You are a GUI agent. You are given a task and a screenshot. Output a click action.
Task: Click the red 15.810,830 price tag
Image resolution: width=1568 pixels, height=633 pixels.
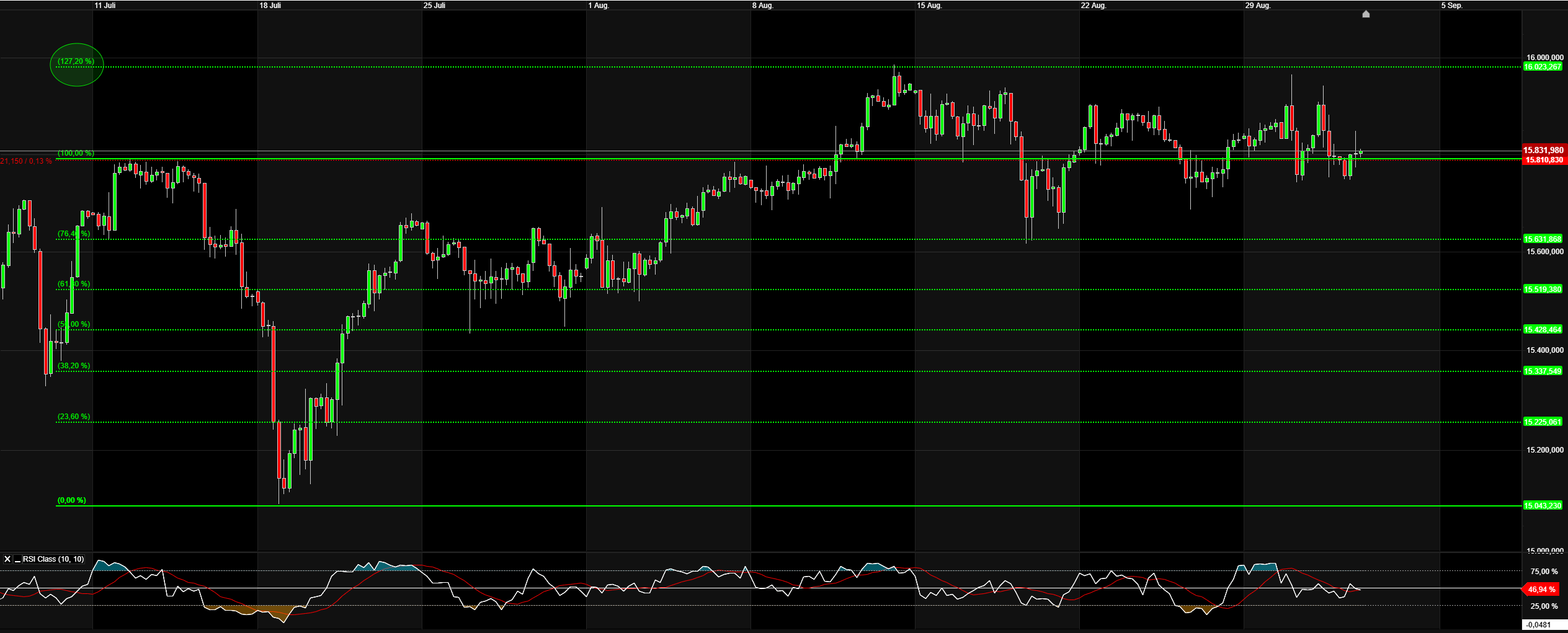tap(1543, 160)
